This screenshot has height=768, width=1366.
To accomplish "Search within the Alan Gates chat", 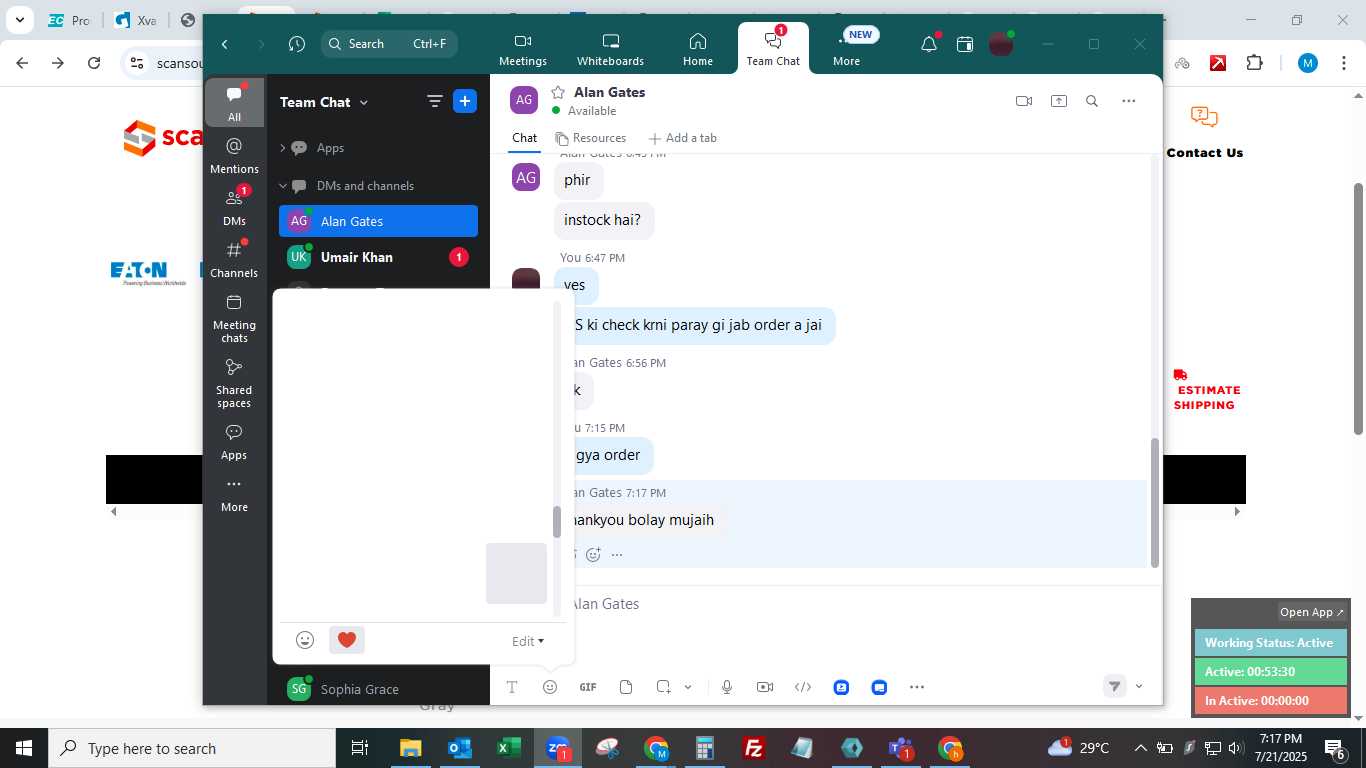I will click(x=1092, y=101).
